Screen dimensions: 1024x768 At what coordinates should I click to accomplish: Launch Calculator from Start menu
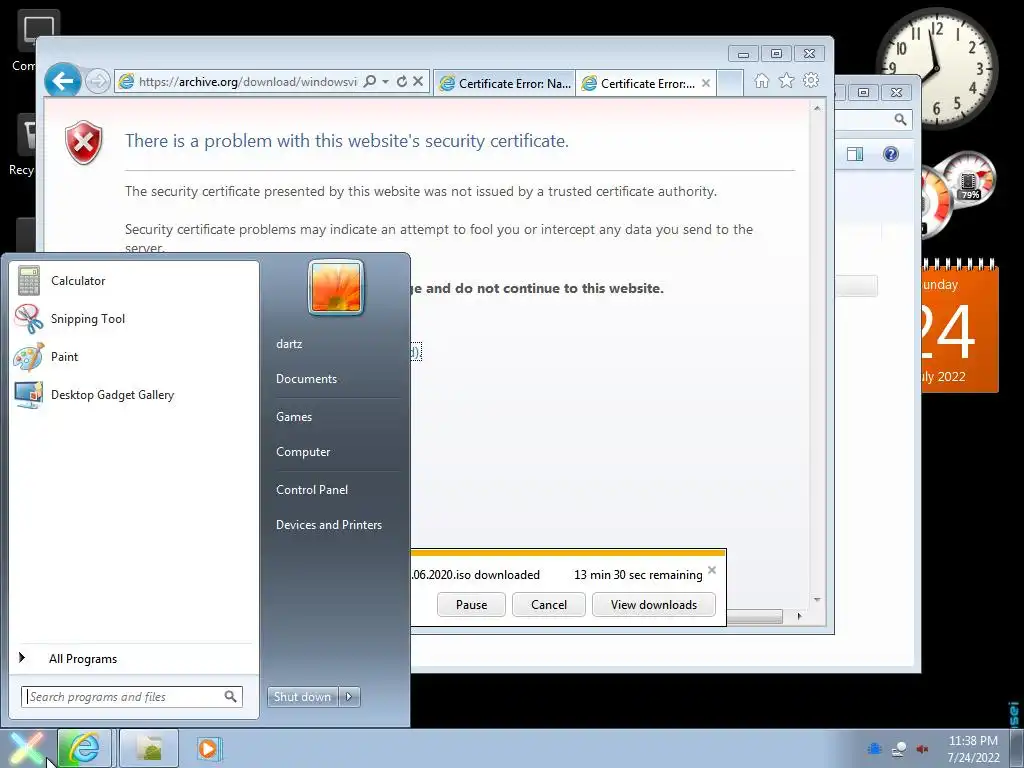134,281
